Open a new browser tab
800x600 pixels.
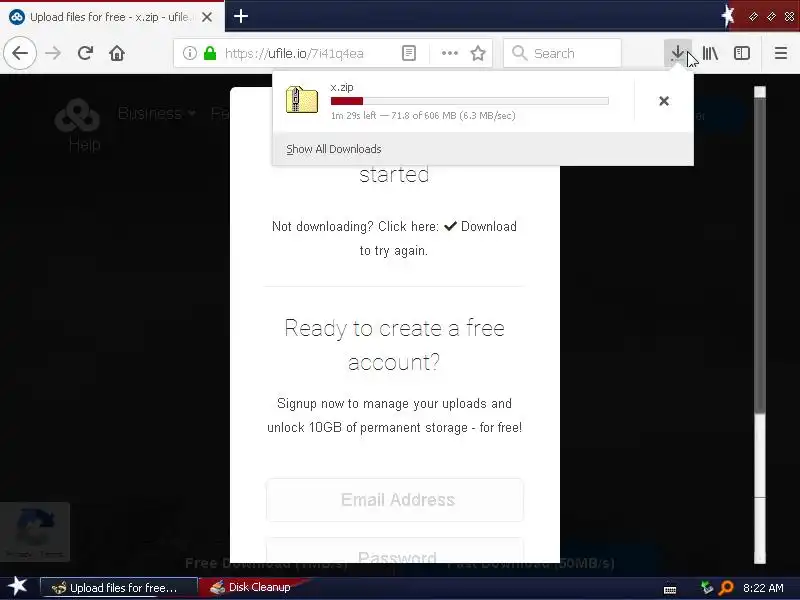coord(241,16)
